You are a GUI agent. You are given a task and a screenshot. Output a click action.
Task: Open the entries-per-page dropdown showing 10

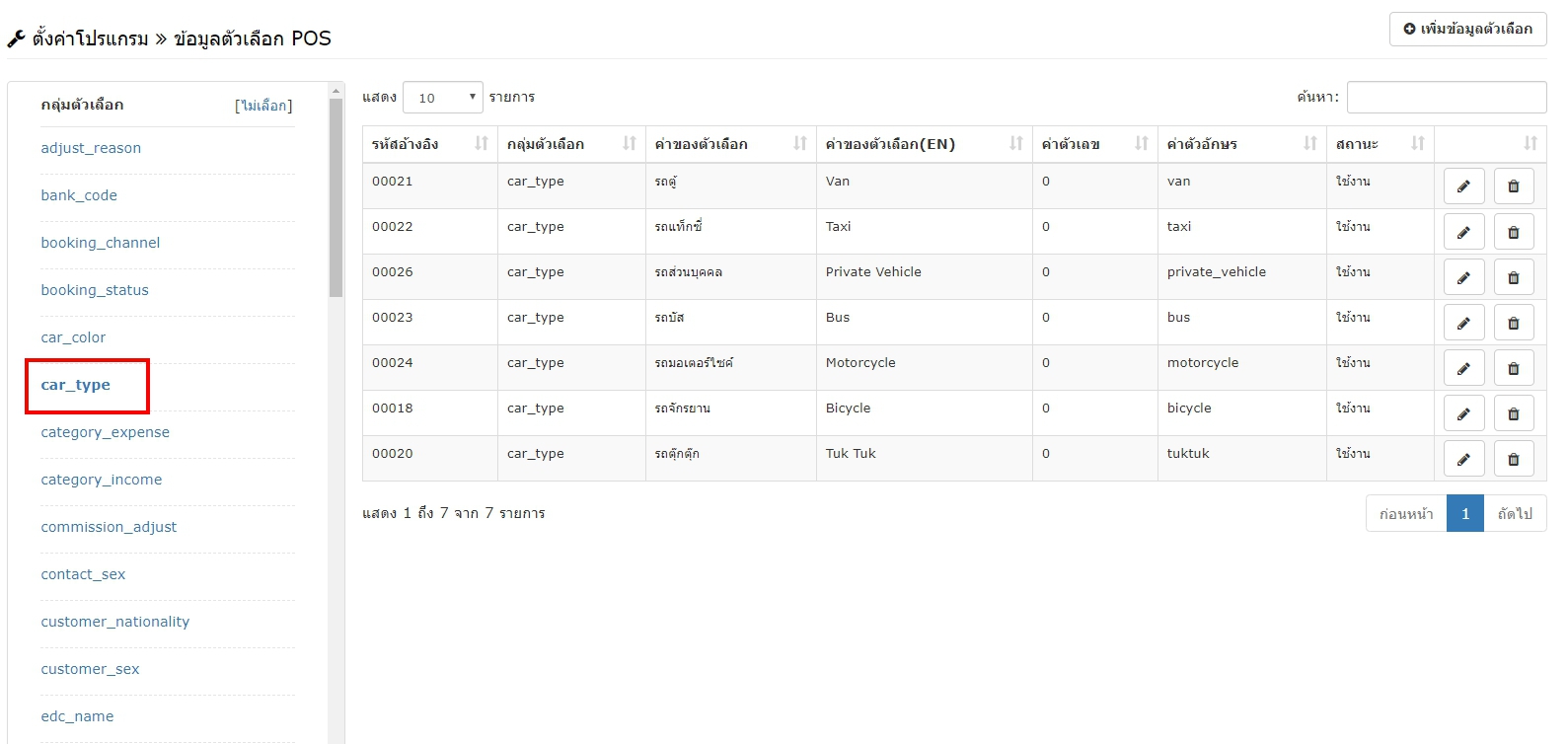point(443,97)
